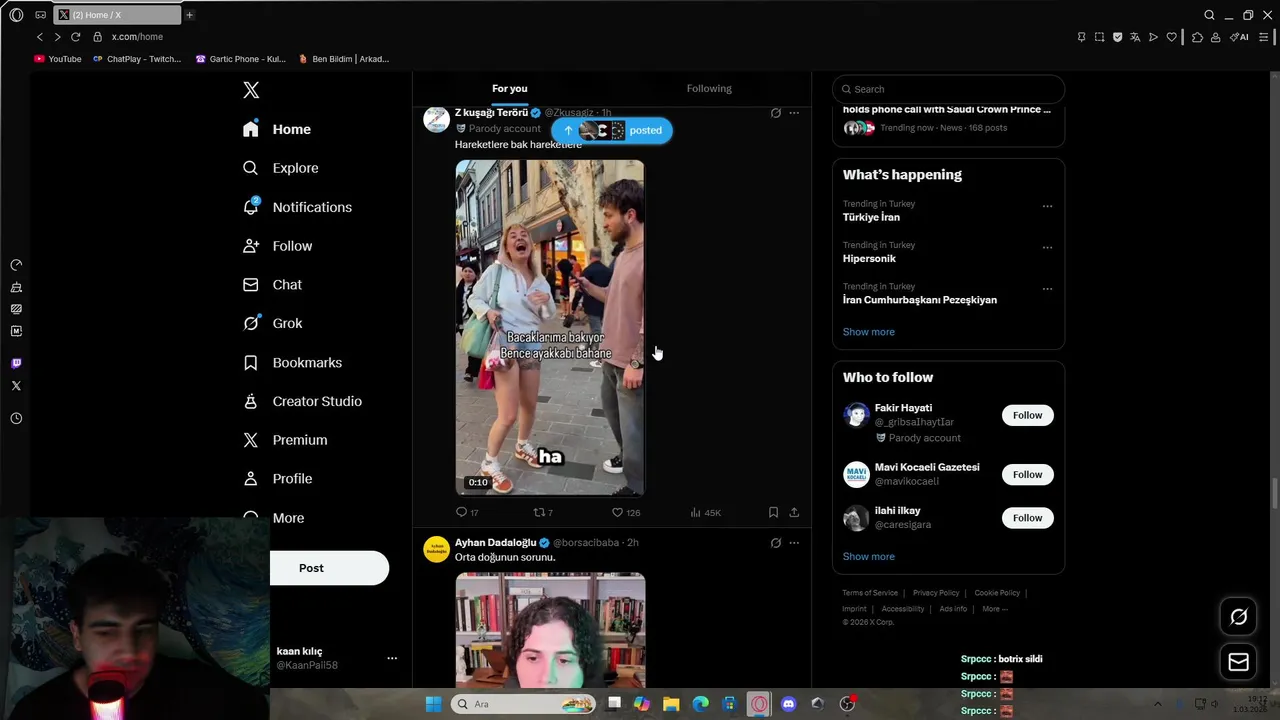Screen dimensions: 1280x720
Task: Open Twitch in Opera sidebar
Action: coord(16,364)
